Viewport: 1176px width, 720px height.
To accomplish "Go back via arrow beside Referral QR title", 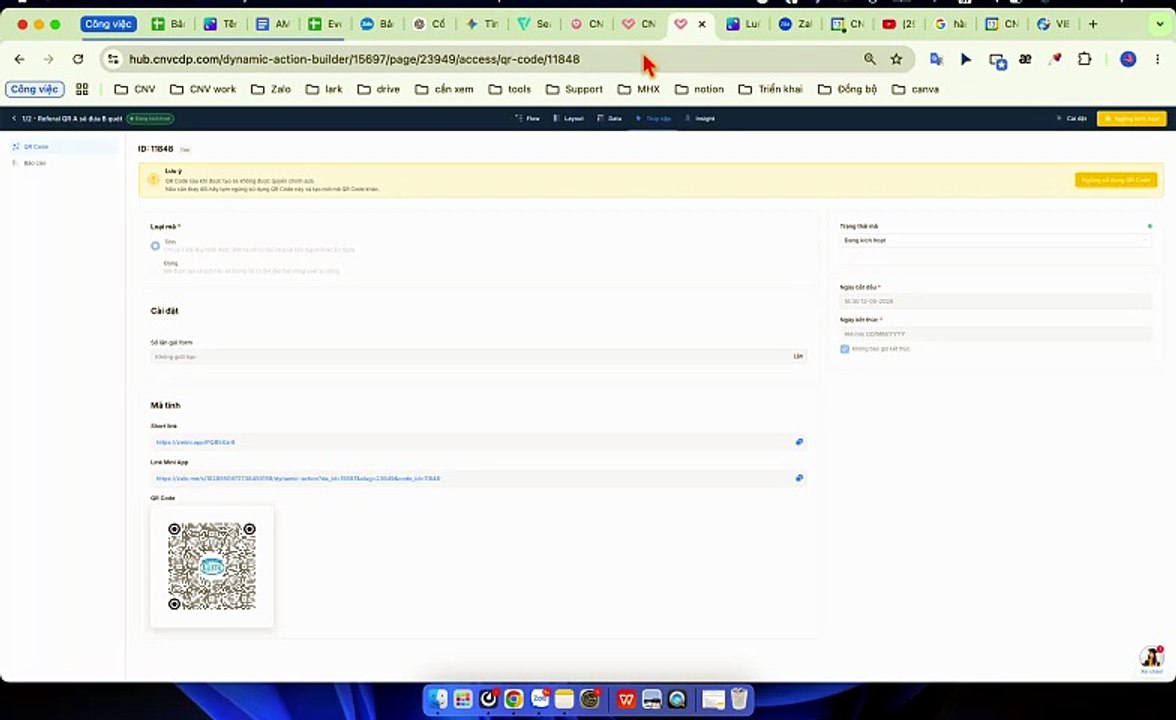I will 14,118.
